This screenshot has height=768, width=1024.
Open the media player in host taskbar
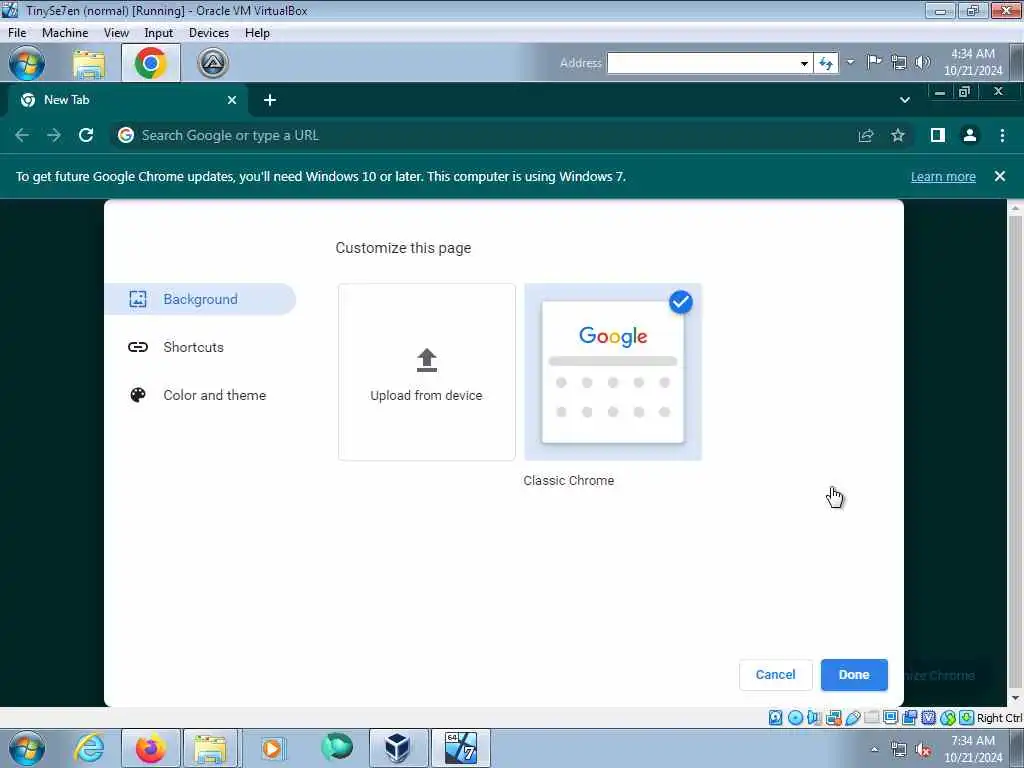pos(272,748)
